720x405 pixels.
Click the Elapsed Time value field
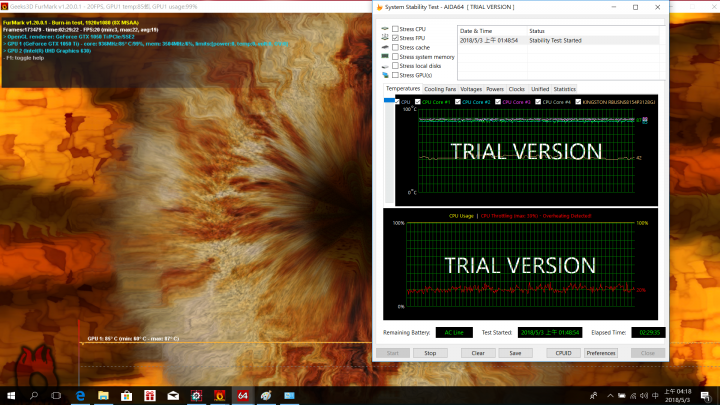[x=648, y=332]
